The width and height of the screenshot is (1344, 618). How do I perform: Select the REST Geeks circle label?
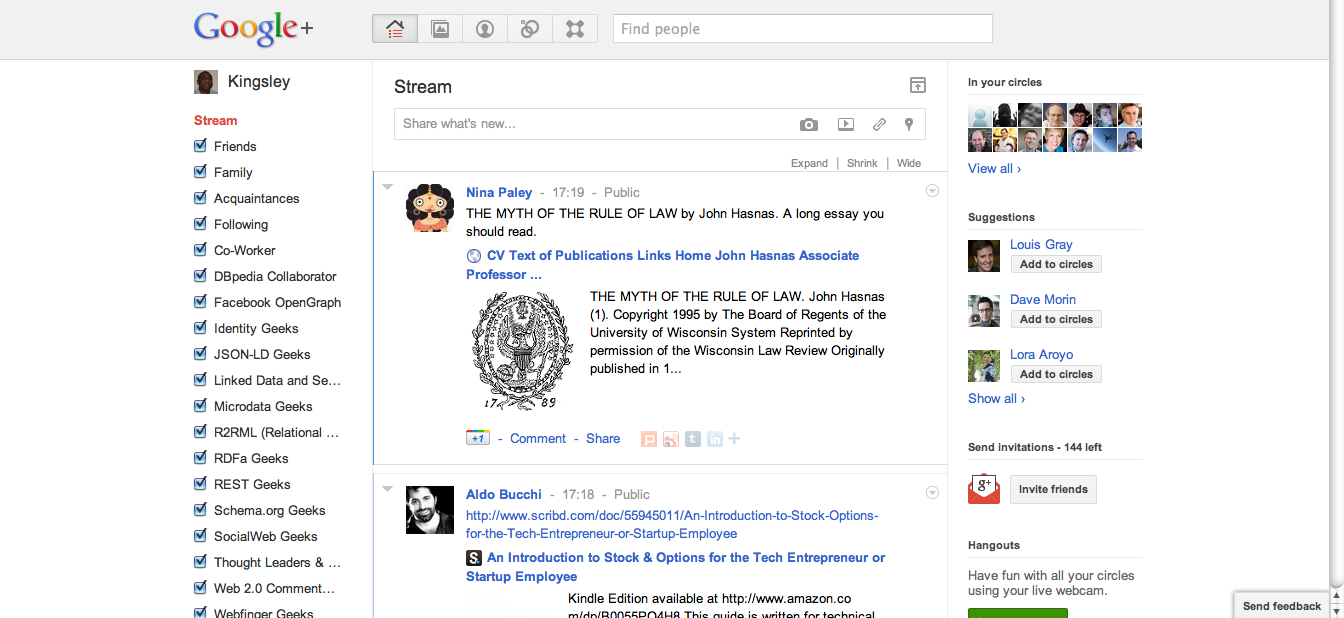pyautogui.click(x=252, y=484)
